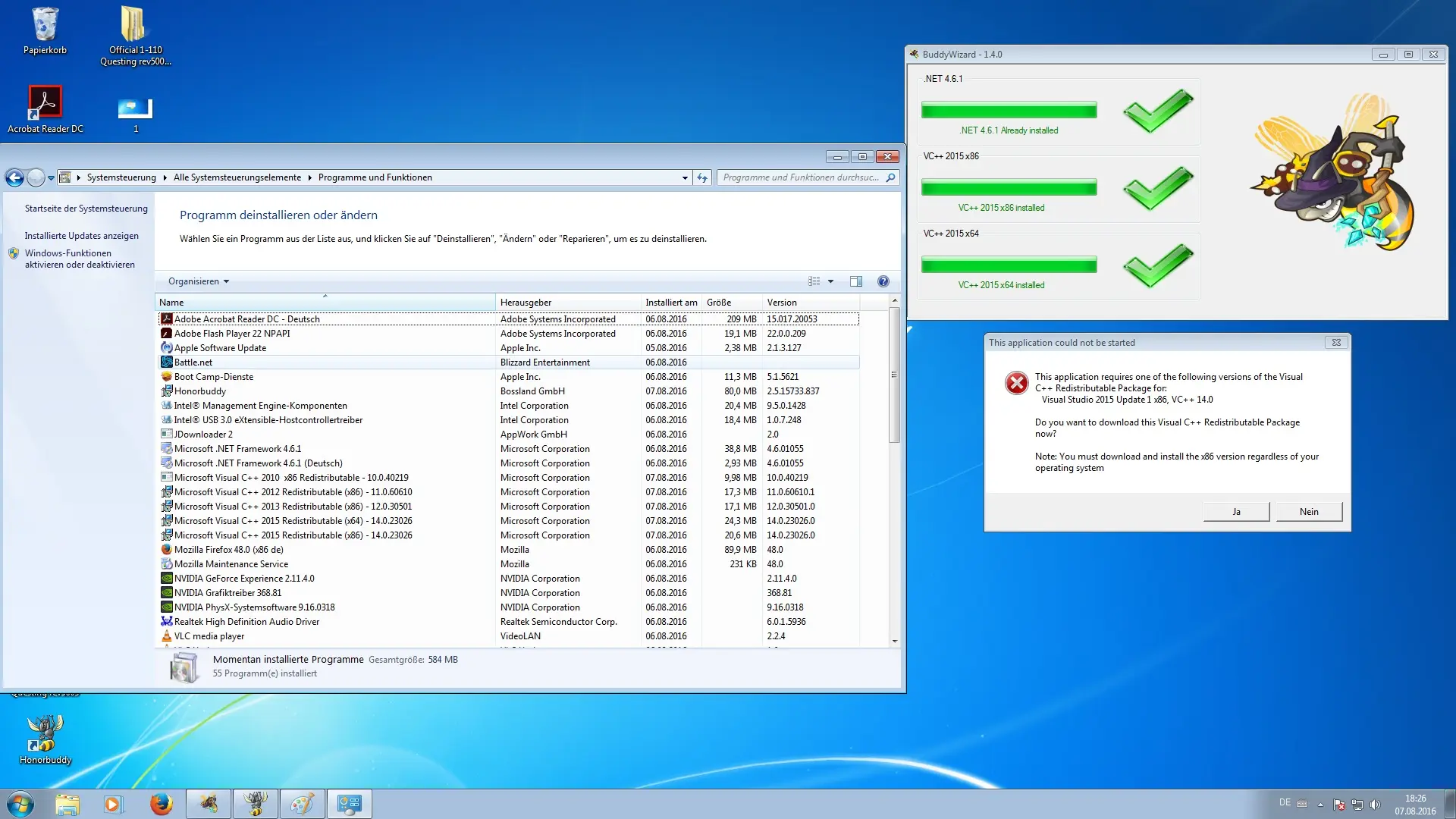The image size is (1456, 819).
Task: Select Adobe Acrobat Reader DC - Deutsch entry
Action: click(x=508, y=319)
